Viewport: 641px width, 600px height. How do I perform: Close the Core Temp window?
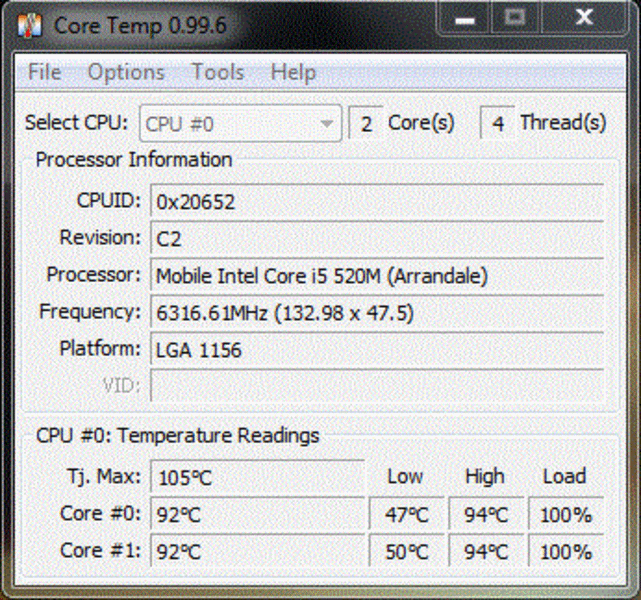584,18
